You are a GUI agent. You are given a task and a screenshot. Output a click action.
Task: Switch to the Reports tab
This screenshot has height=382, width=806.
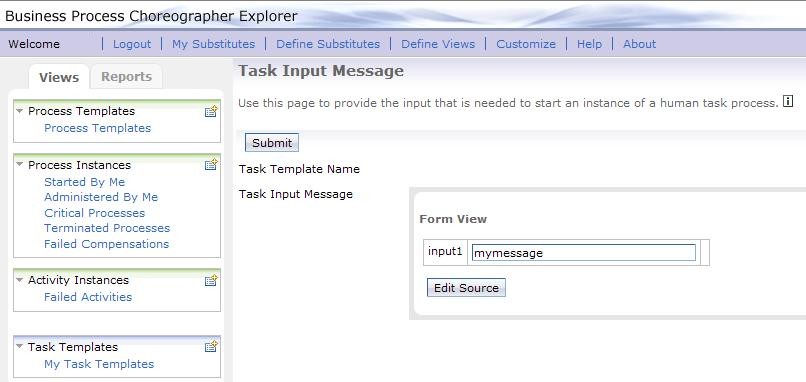click(126, 77)
